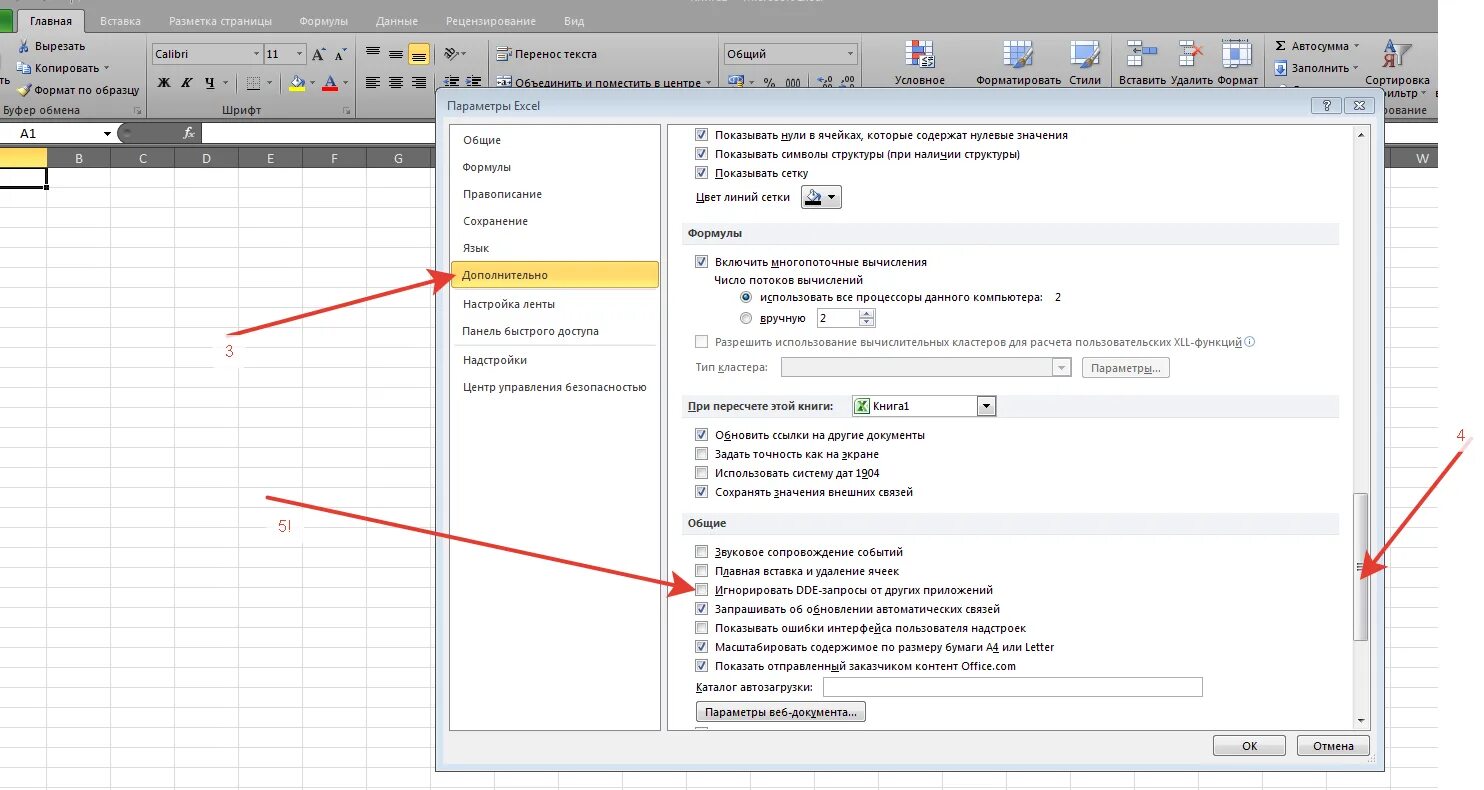The height and width of the screenshot is (790, 1484).
Task: Enable 'Звуковое сопровождение событий' checkbox
Action: coord(700,552)
